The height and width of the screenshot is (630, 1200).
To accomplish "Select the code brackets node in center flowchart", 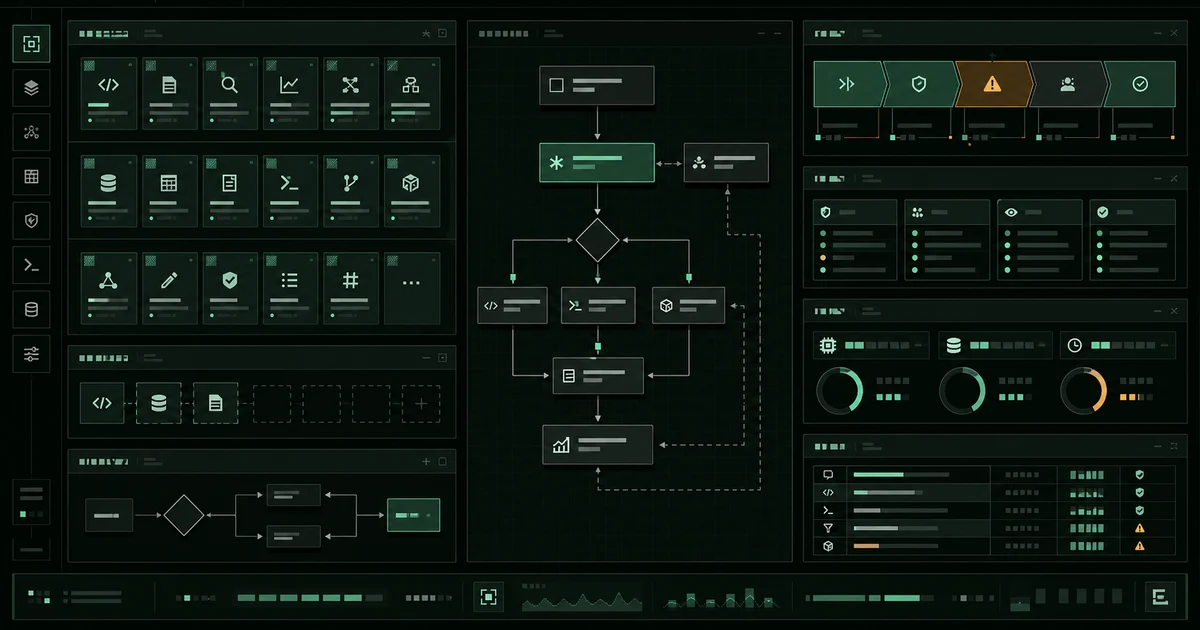I will [x=512, y=305].
